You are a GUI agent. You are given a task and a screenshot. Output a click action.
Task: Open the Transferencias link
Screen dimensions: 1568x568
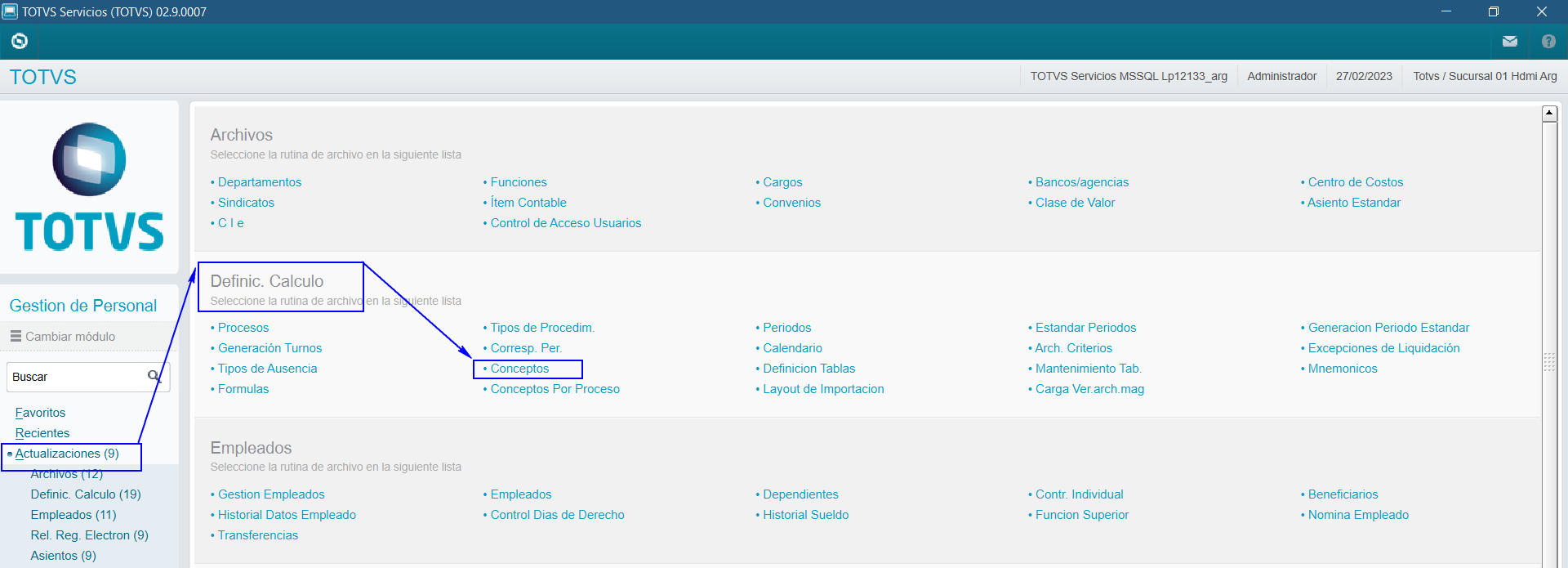[258, 535]
